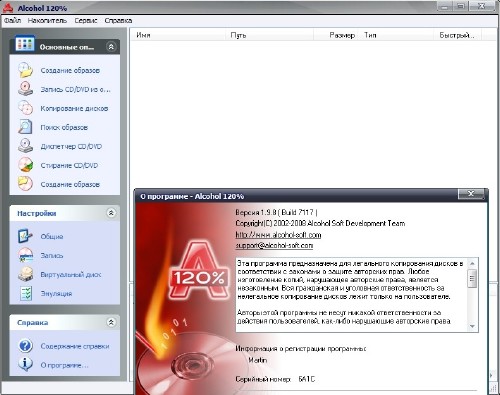The image size is (500, 395).
Task: Click the Диспетчер CD/DVD icon
Action: point(25,146)
